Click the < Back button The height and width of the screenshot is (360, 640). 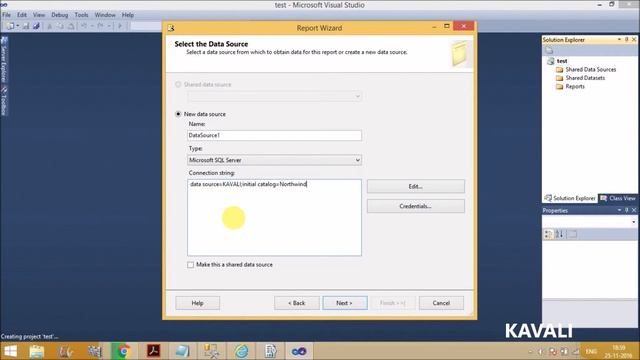(x=297, y=303)
